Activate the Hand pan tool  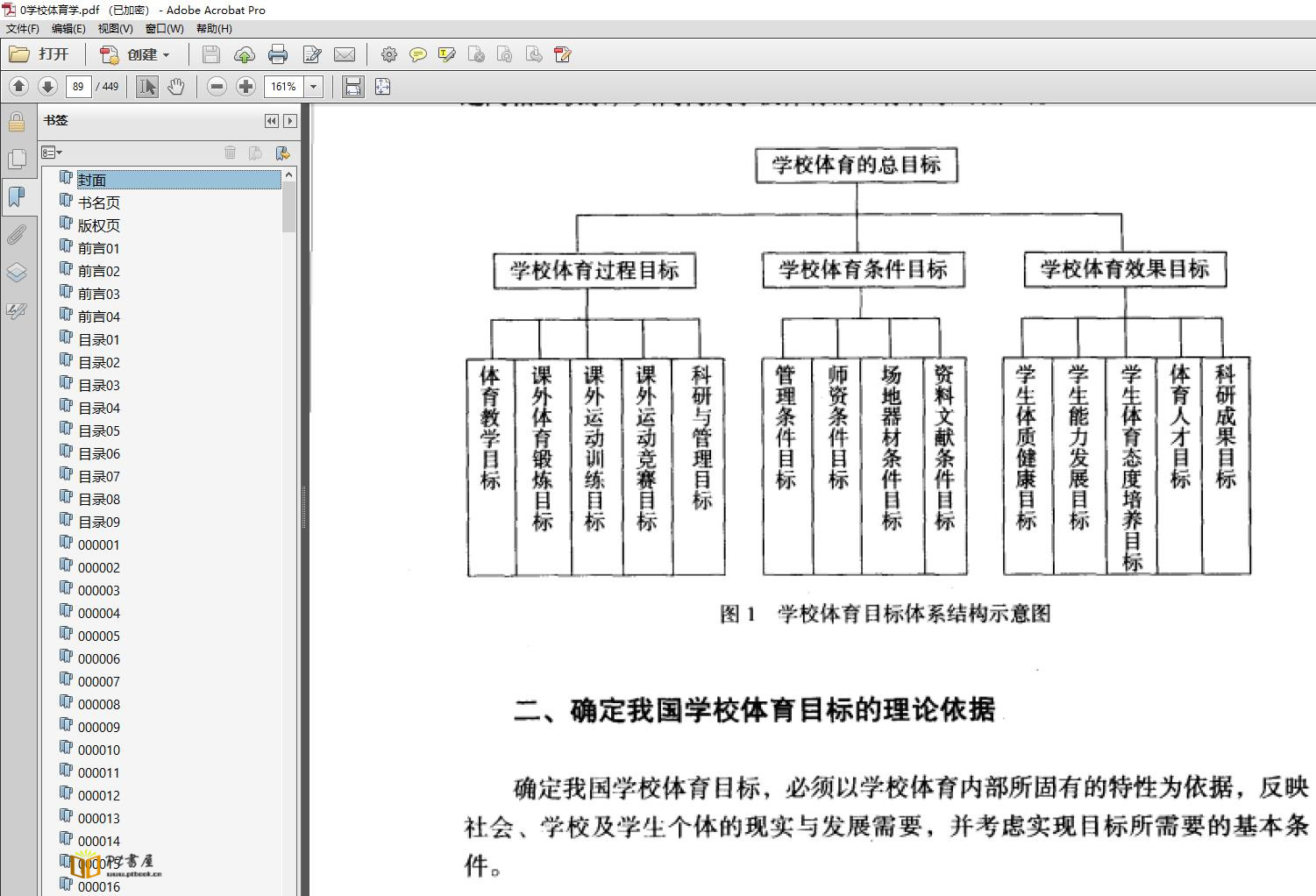(x=175, y=86)
